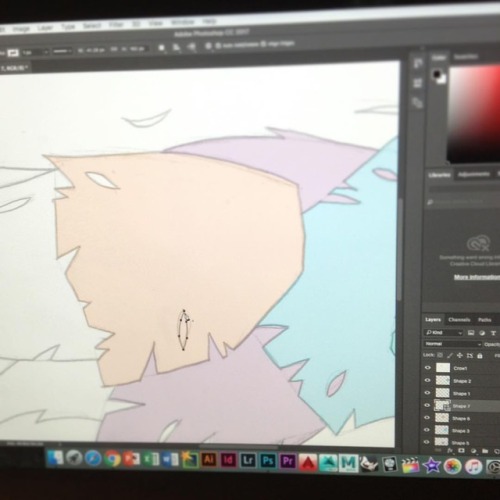Image resolution: width=500 pixels, height=500 pixels.
Task: Click the Photoshop icon in the dock
Action: [268, 461]
